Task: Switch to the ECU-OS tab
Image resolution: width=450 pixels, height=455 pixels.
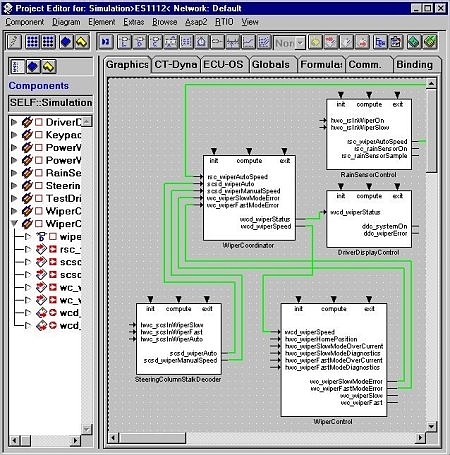Action: 224,64
